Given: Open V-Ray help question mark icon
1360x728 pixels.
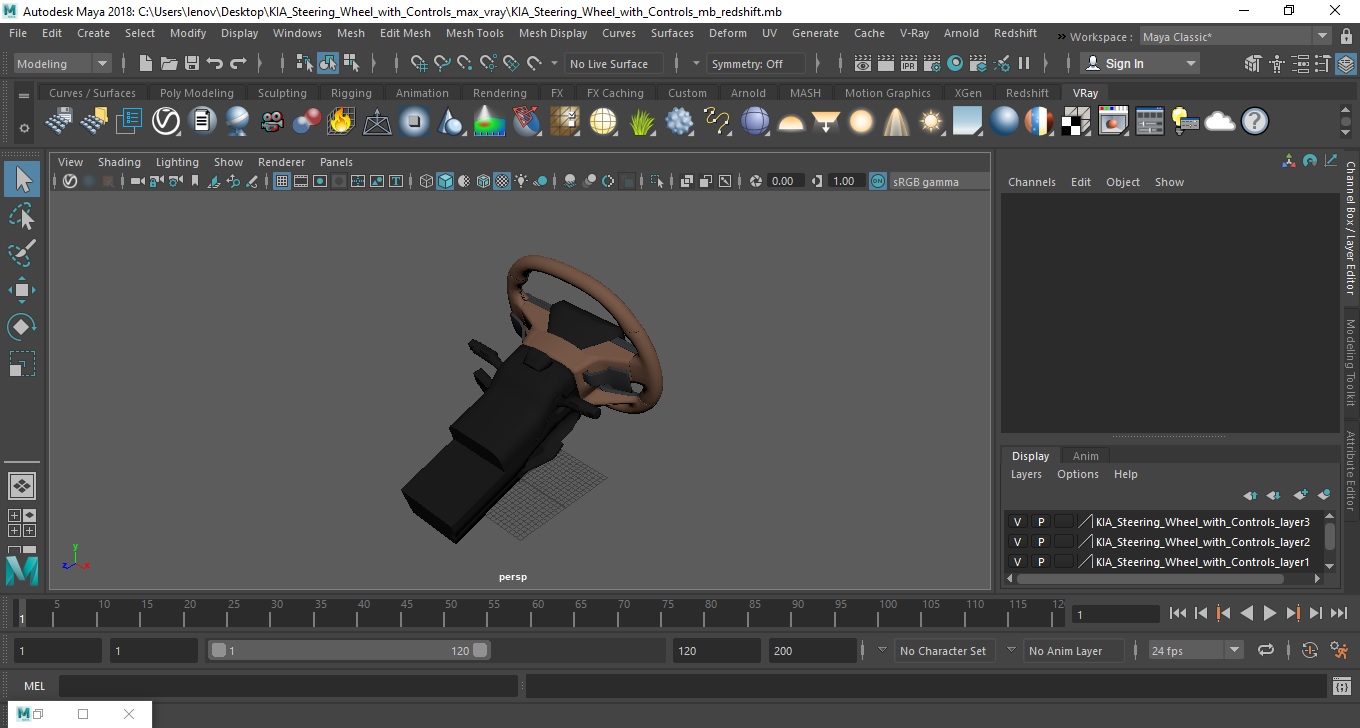Looking at the screenshot, I should click(1255, 122).
